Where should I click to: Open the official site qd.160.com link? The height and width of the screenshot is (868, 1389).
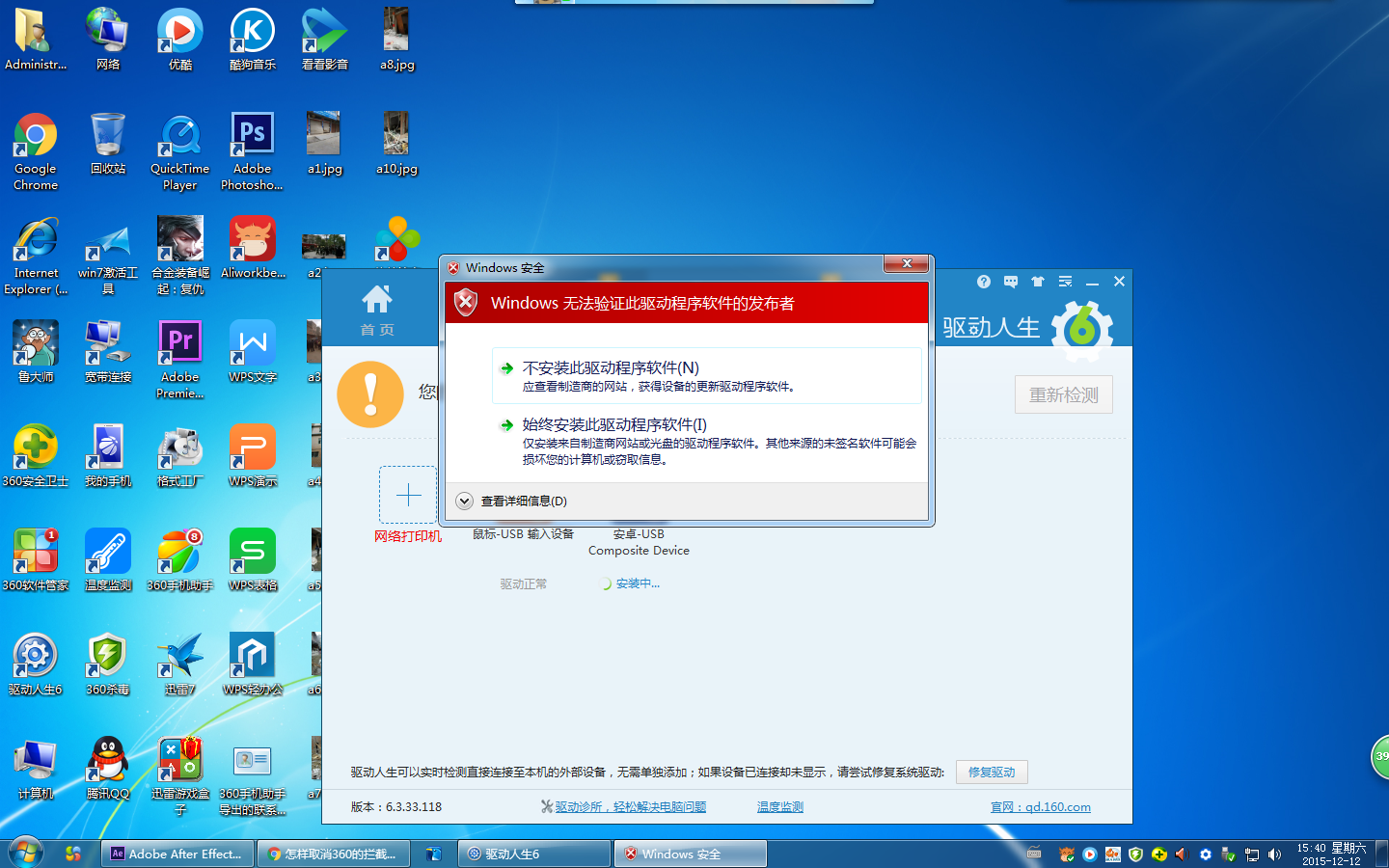[1040, 806]
